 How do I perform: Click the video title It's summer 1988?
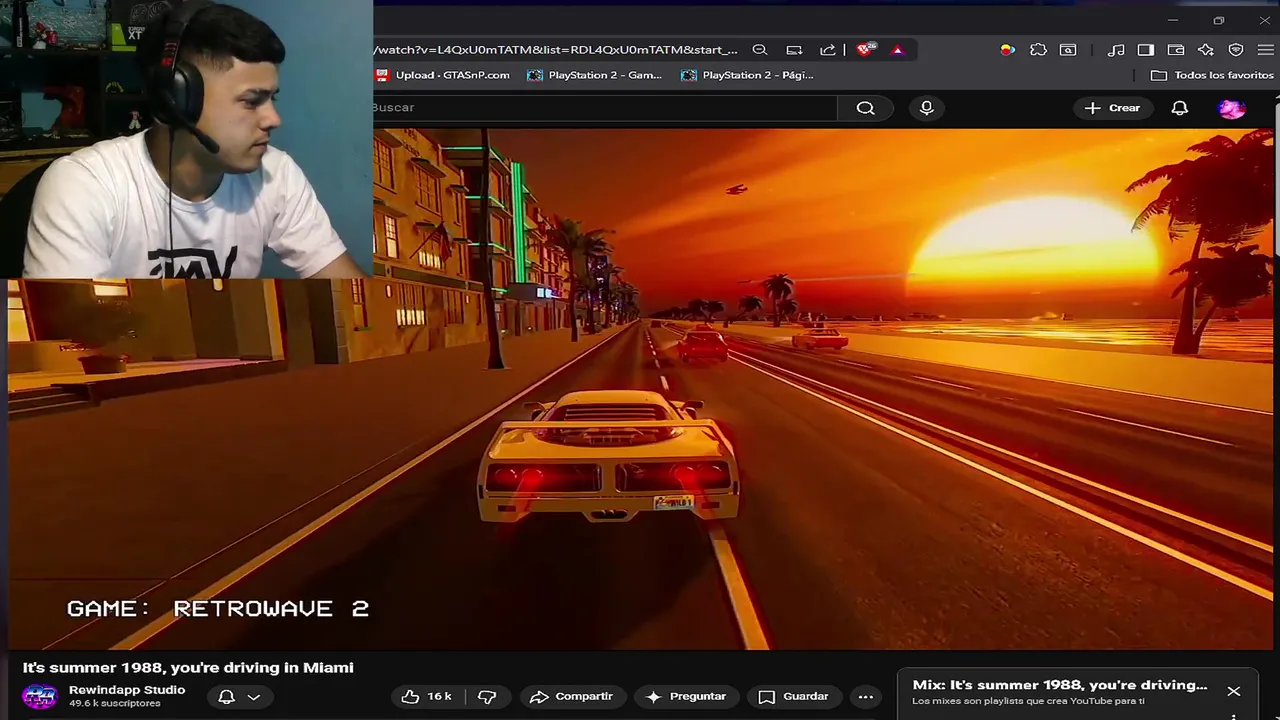[188, 668]
